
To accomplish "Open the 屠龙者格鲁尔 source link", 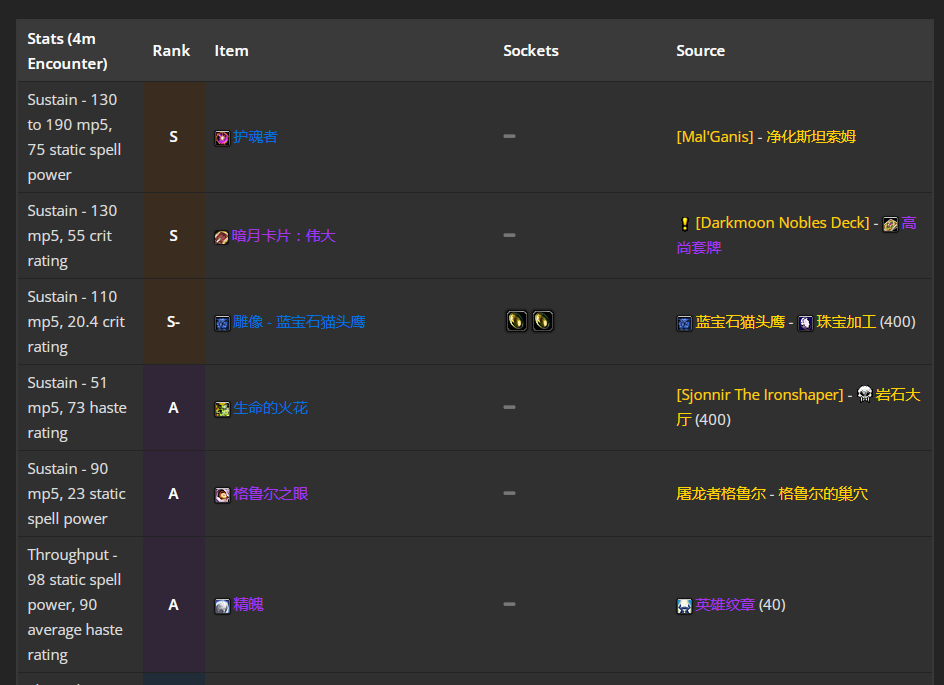I will [721, 494].
